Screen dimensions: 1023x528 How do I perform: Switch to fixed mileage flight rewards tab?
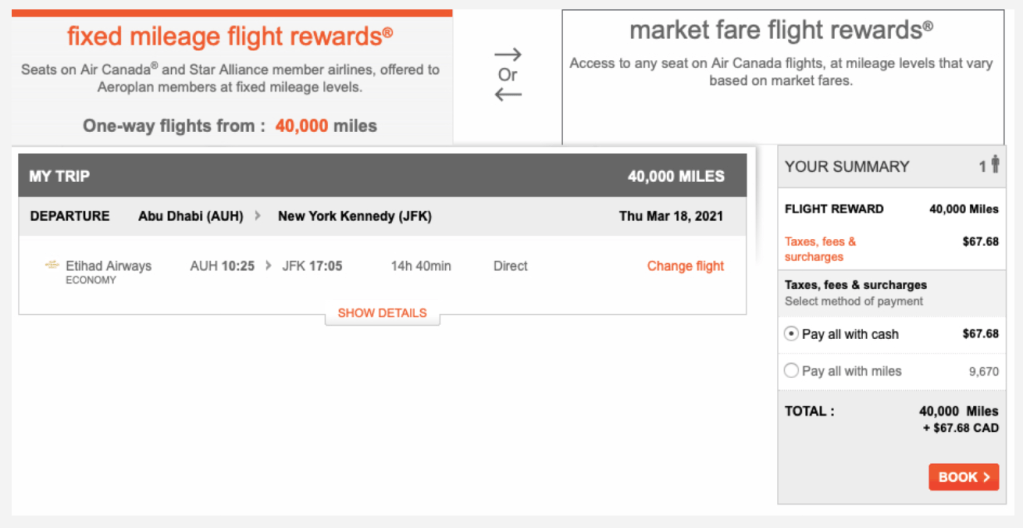[x=230, y=38]
